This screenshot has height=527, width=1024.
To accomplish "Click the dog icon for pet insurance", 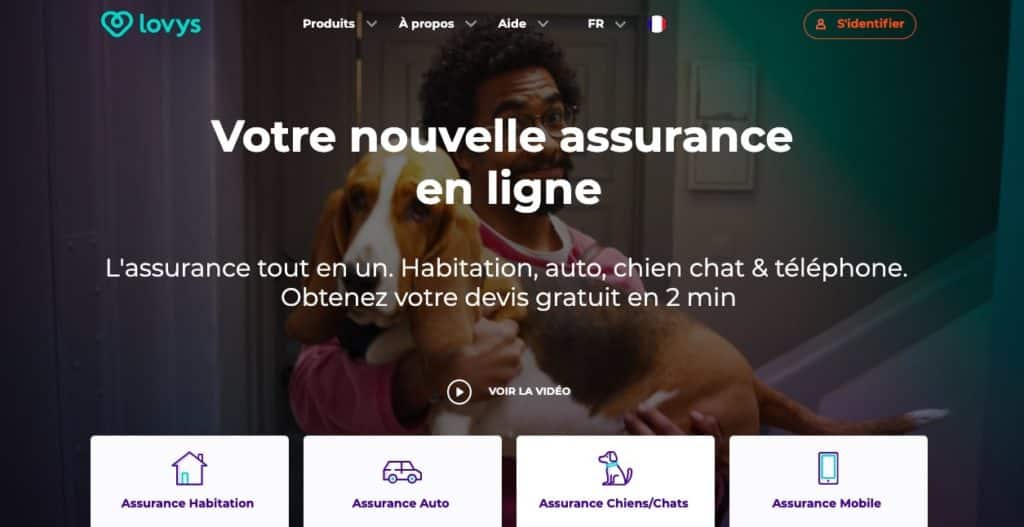I will 615,468.
